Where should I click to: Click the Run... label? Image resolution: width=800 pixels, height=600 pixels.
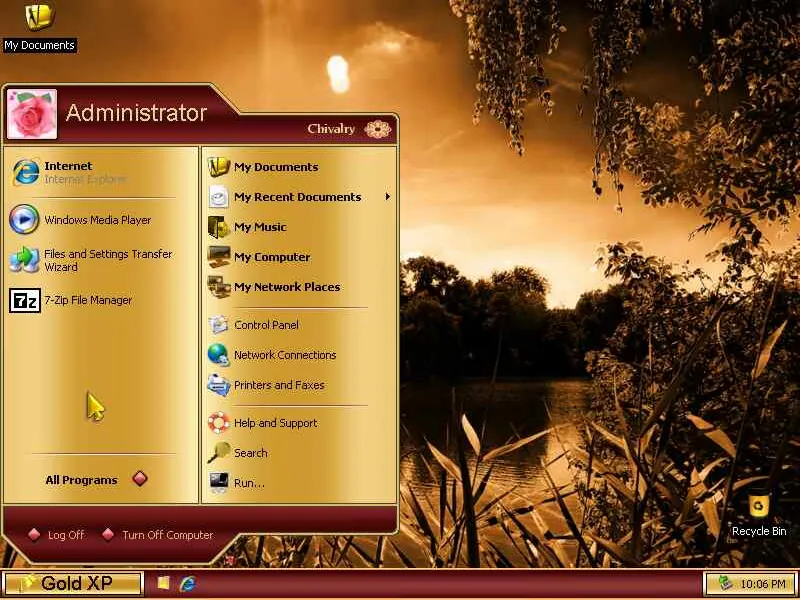click(x=249, y=483)
